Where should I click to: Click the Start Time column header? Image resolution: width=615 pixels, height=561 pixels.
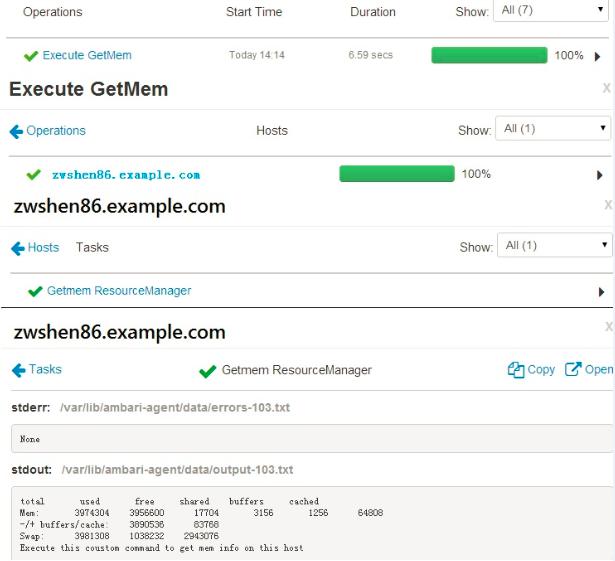coord(254,12)
